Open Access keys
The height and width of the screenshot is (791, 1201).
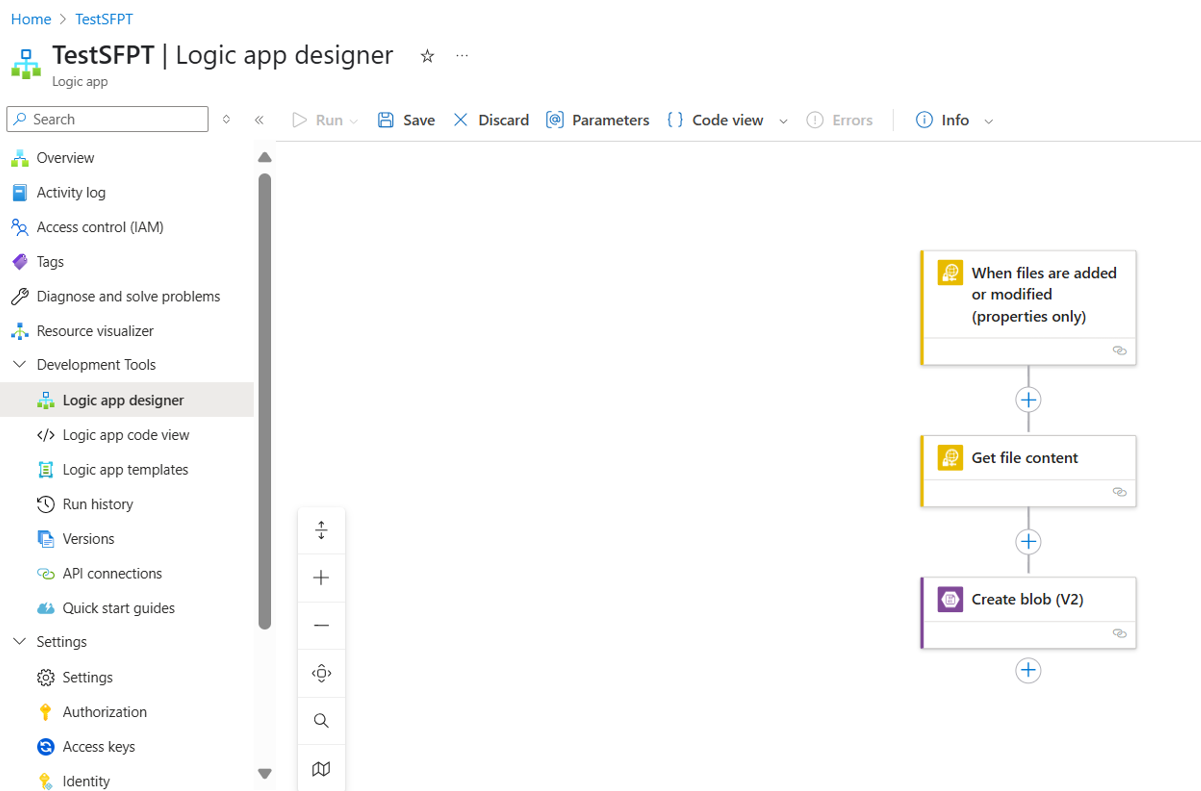(98, 747)
